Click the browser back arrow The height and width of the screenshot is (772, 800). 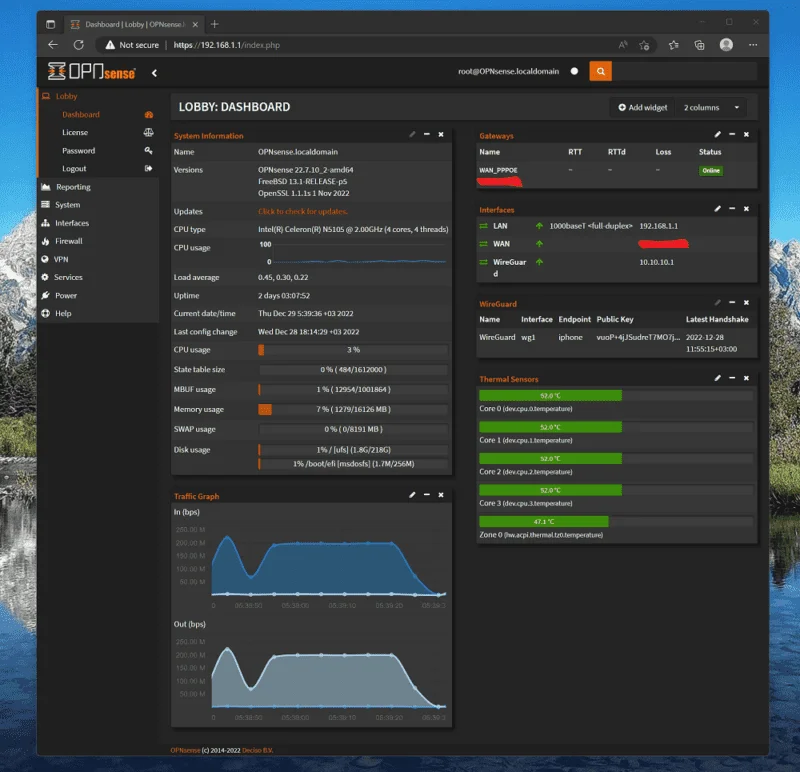[53, 45]
